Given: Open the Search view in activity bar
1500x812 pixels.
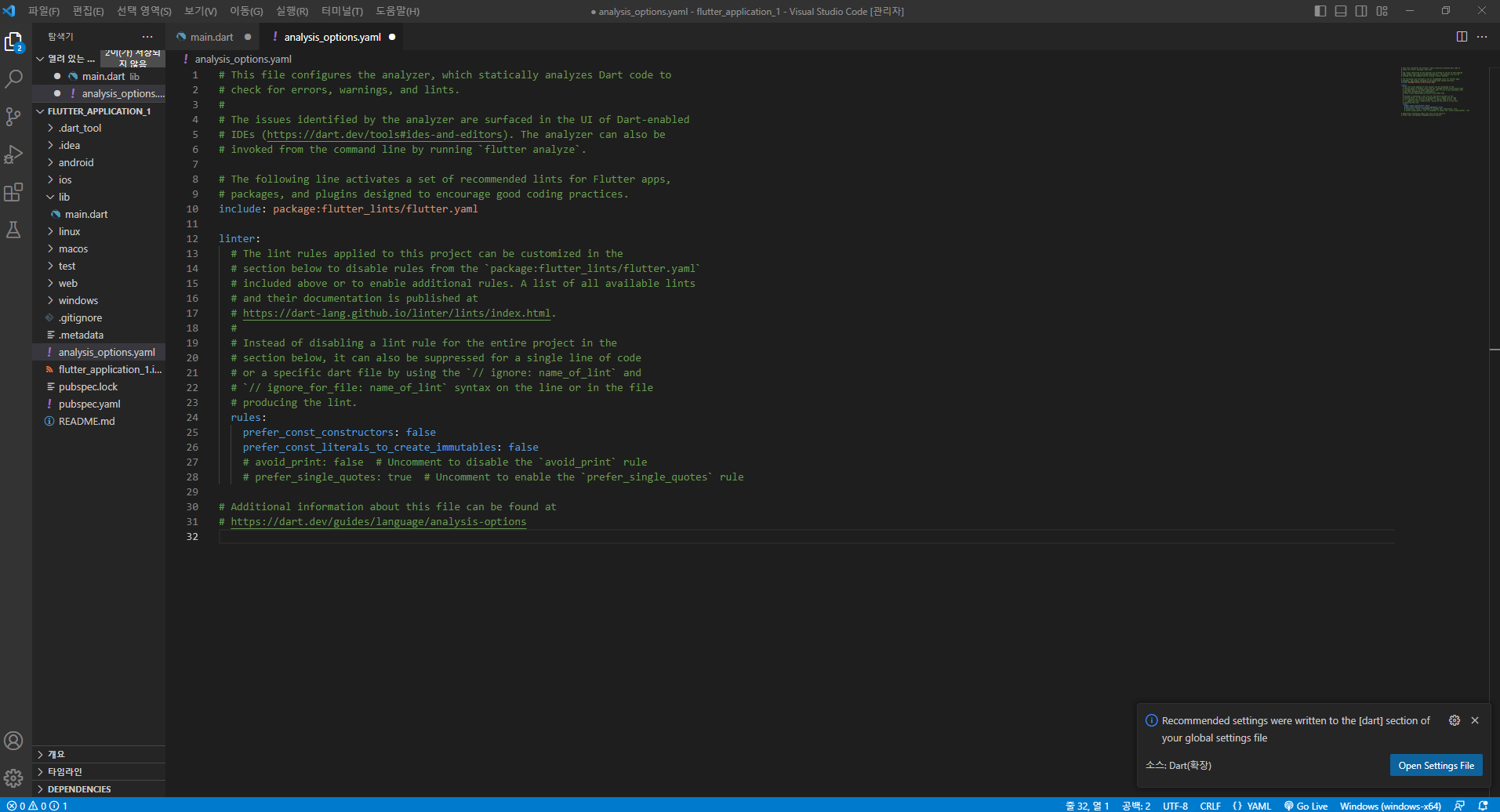Looking at the screenshot, I should point(14,79).
